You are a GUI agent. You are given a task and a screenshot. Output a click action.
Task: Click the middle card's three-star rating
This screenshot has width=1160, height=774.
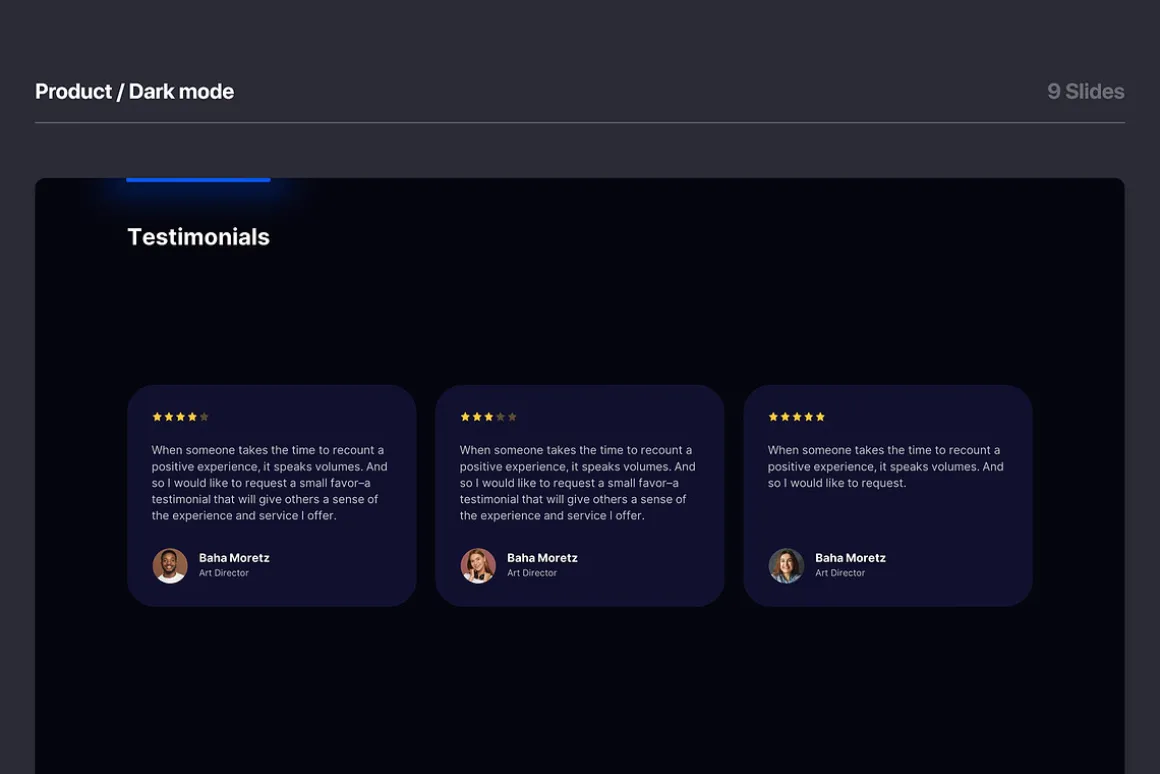(x=488, y=417)
